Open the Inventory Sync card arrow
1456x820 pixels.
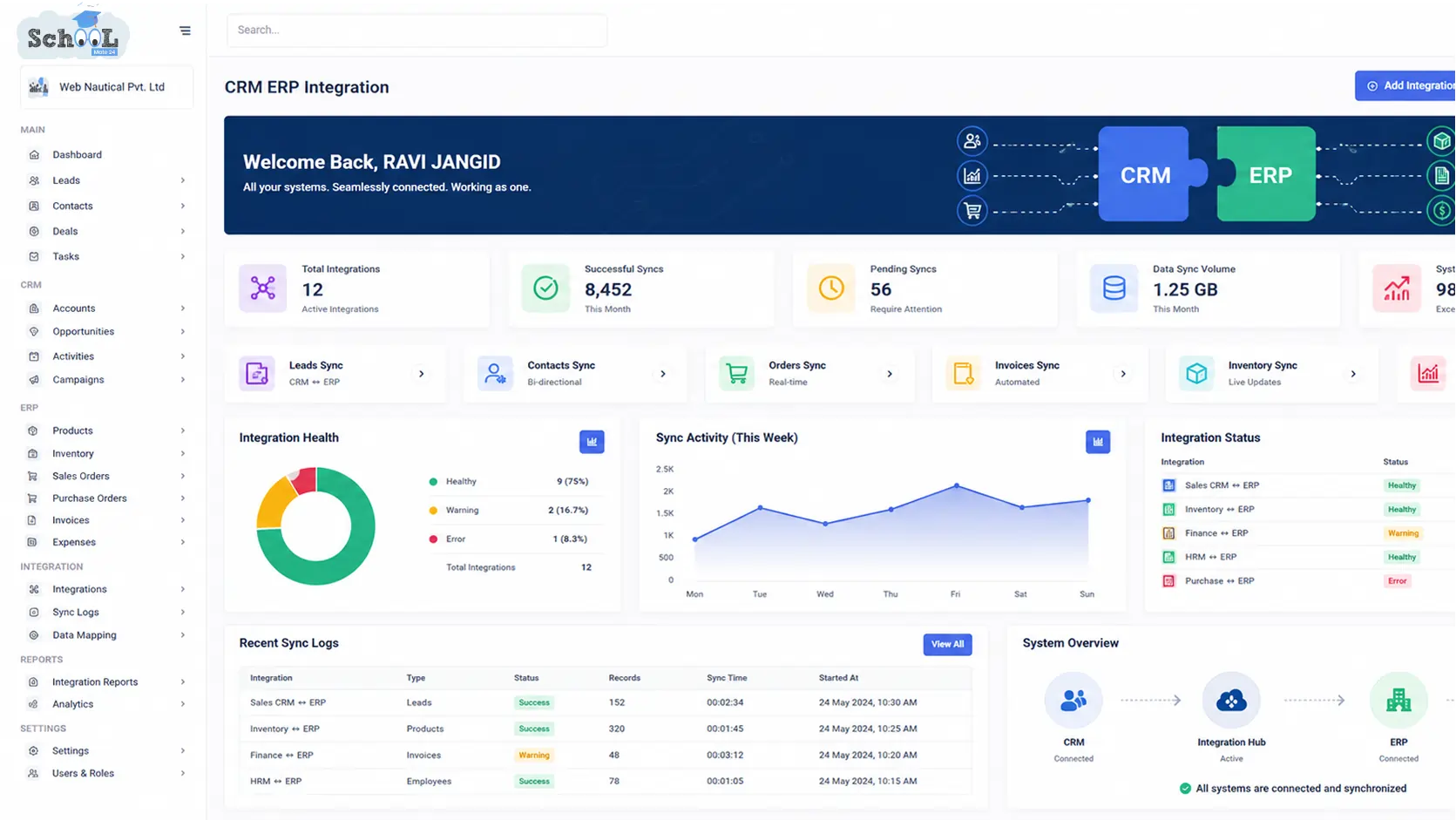tap(1353, 374)
